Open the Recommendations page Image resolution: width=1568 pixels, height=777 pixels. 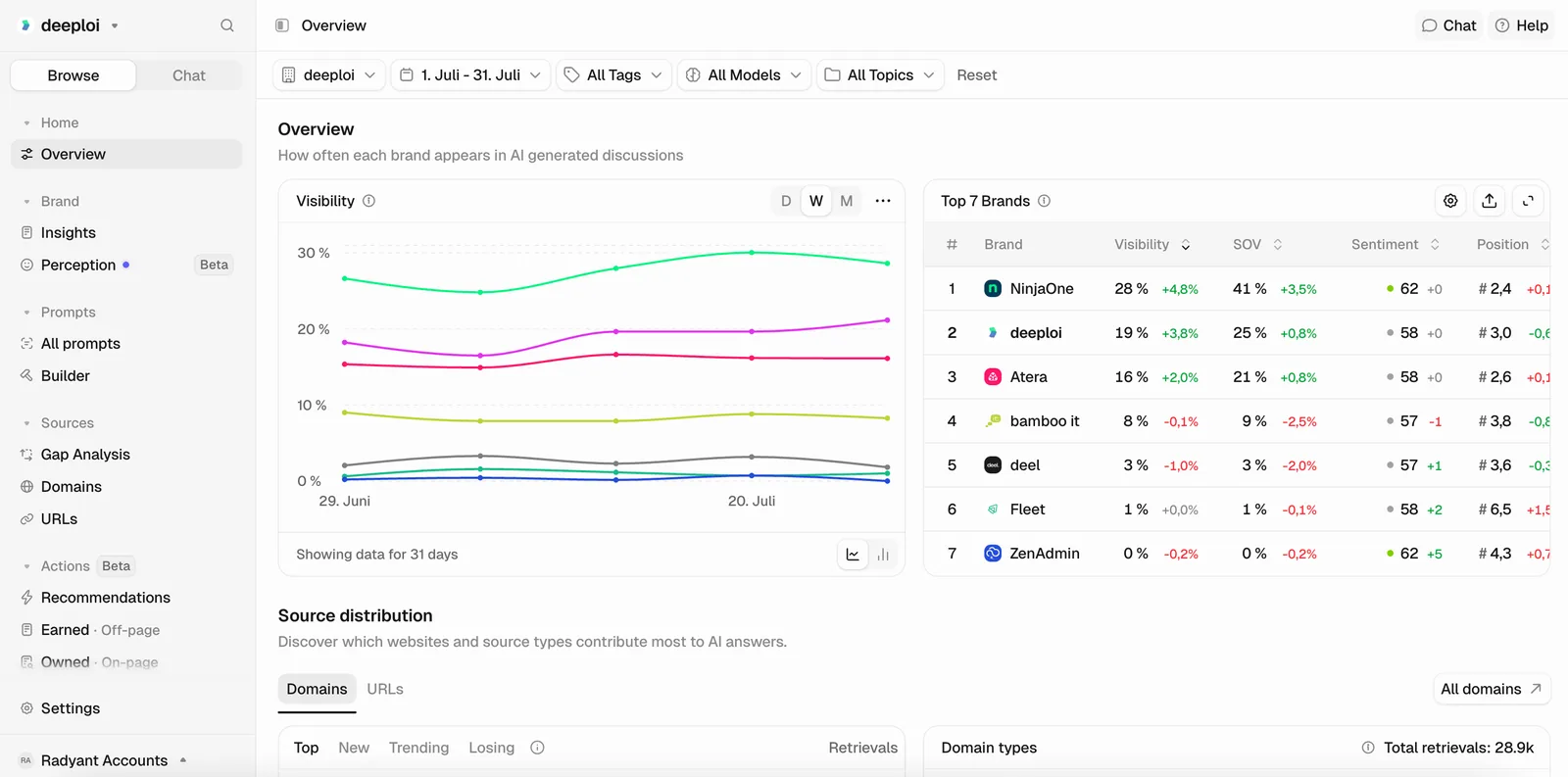coord(126,598)
